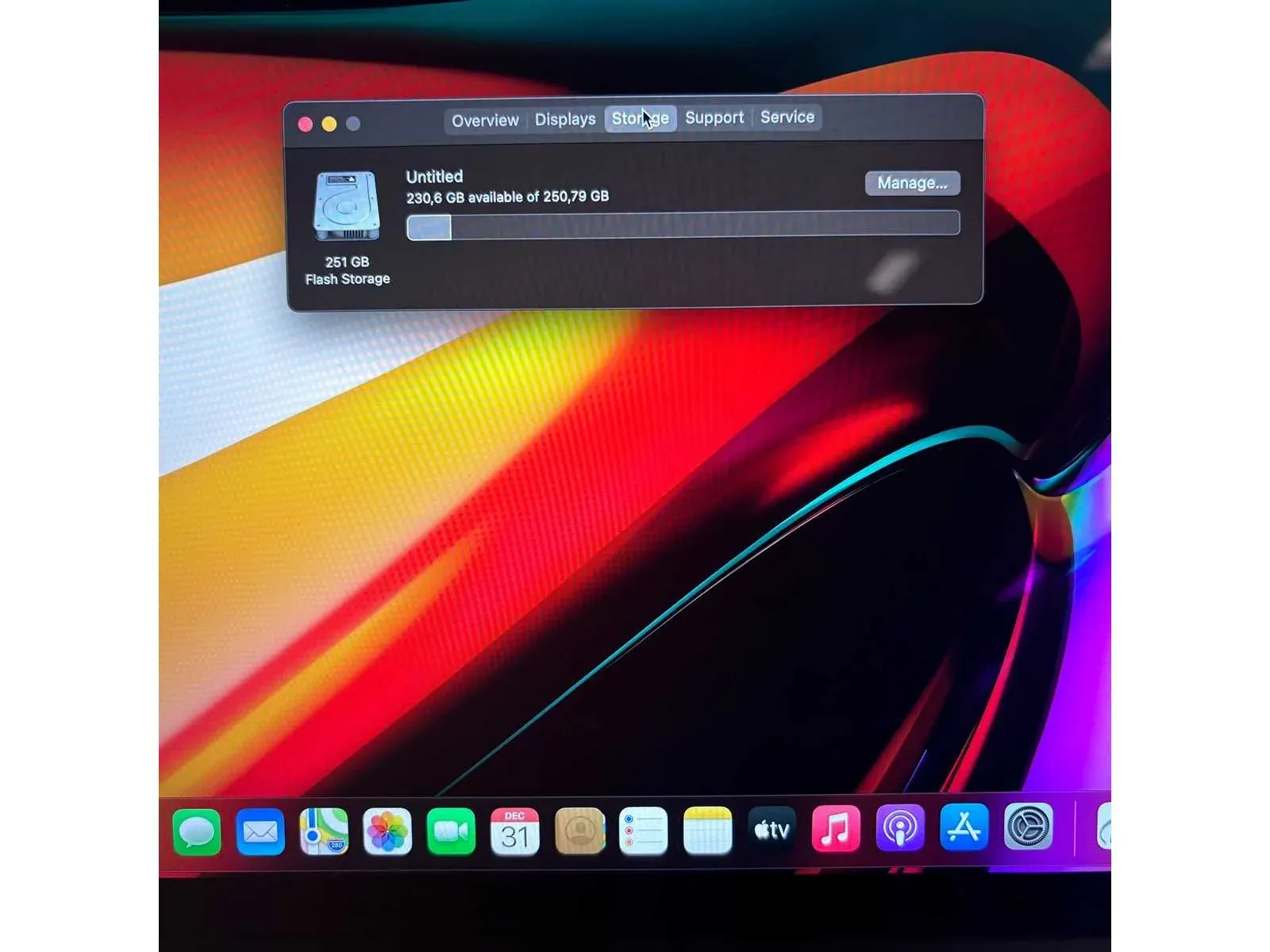Open Calendar showing DEC 31
The width and height of the screenshot is (1270, 952).
(515, 831)
